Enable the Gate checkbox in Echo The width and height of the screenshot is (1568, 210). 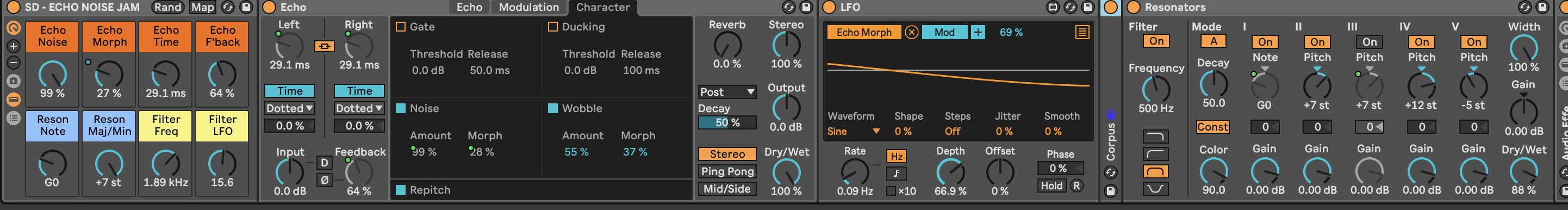click(x=401, y=27)
